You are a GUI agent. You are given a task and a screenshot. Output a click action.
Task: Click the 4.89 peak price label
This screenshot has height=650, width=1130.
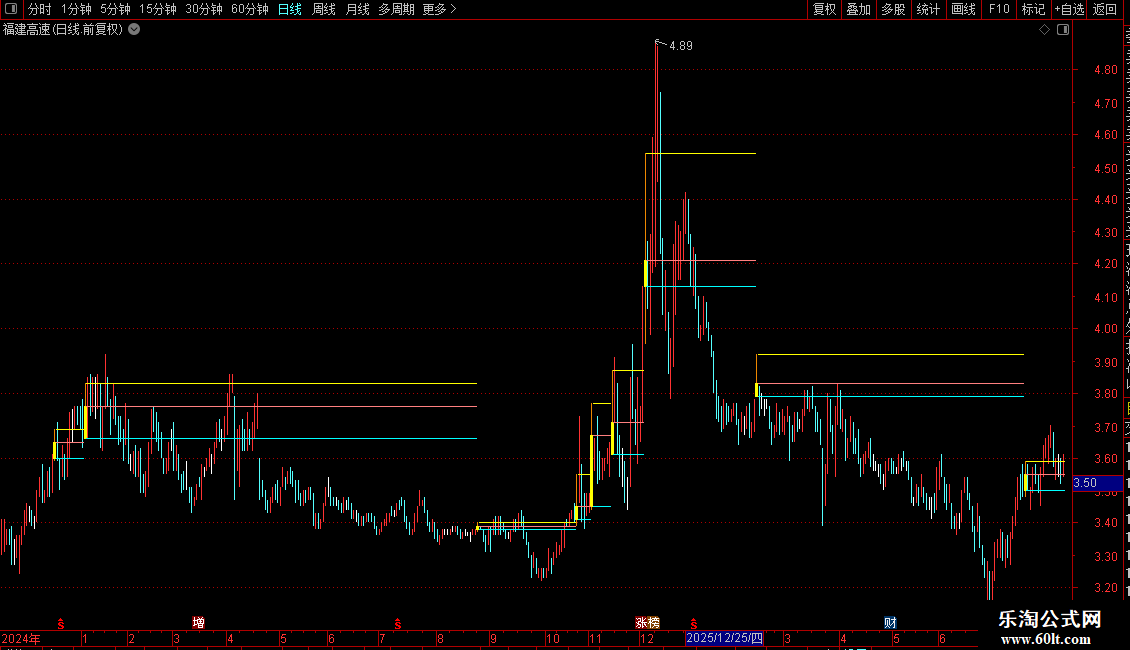coord(680,45)
